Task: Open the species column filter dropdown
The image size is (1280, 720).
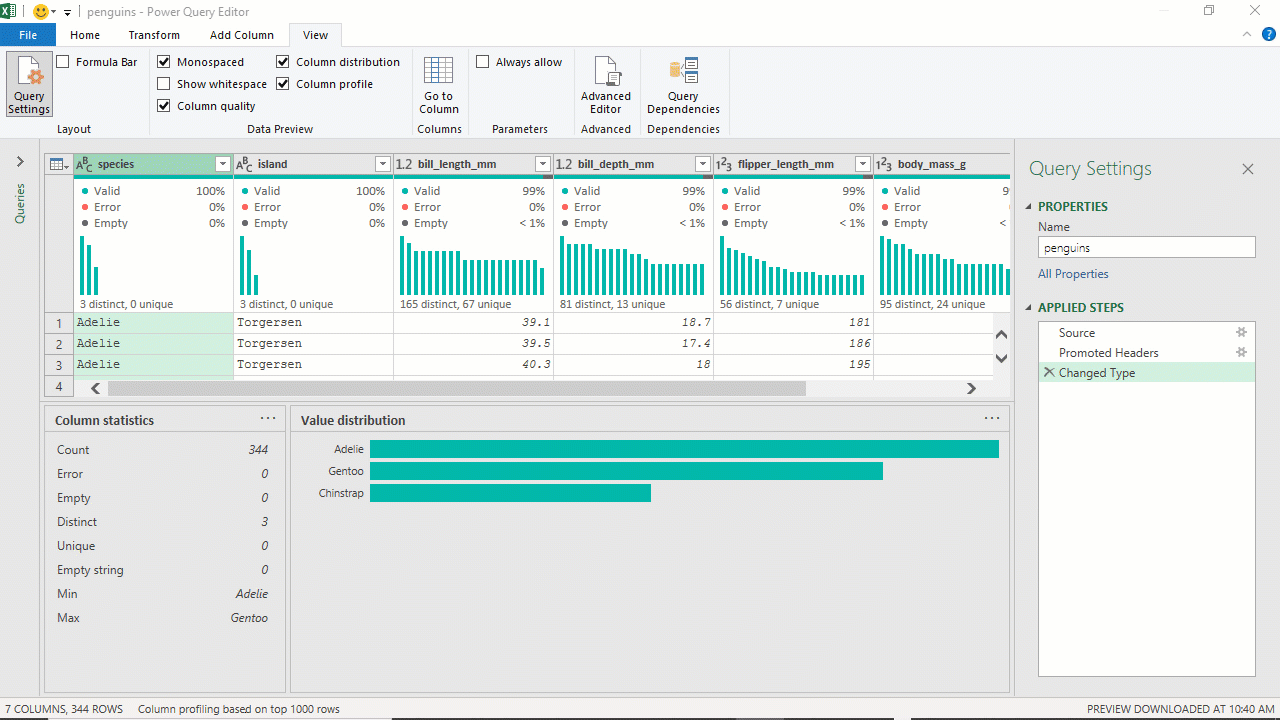Action: point(222,164)
